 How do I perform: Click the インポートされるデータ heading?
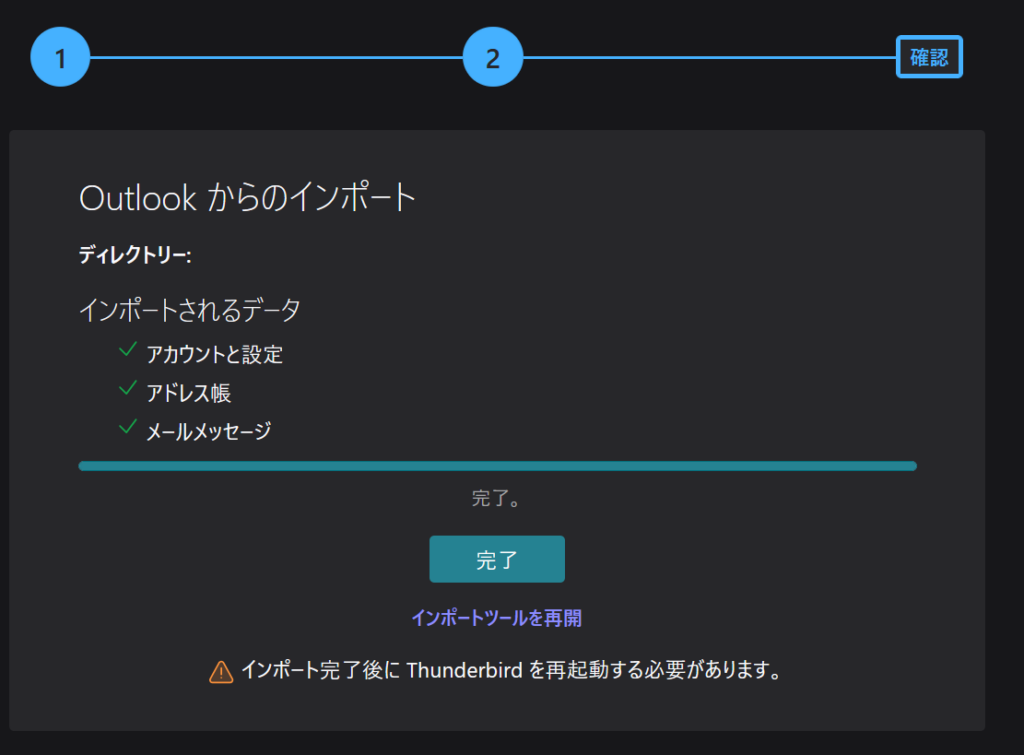click(x=190, y=310)
